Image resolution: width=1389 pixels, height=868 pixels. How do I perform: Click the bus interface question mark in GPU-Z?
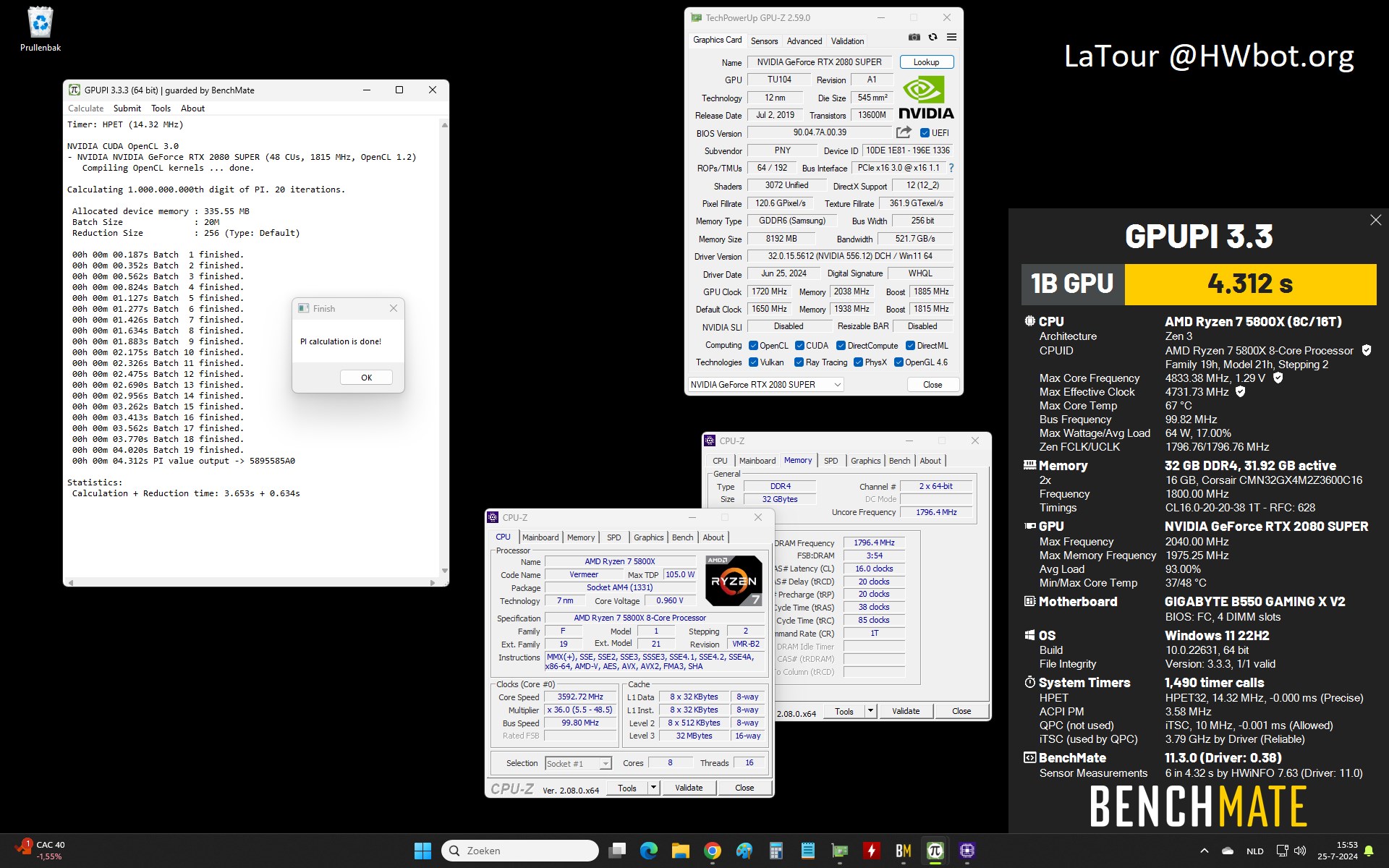point(951,168)
